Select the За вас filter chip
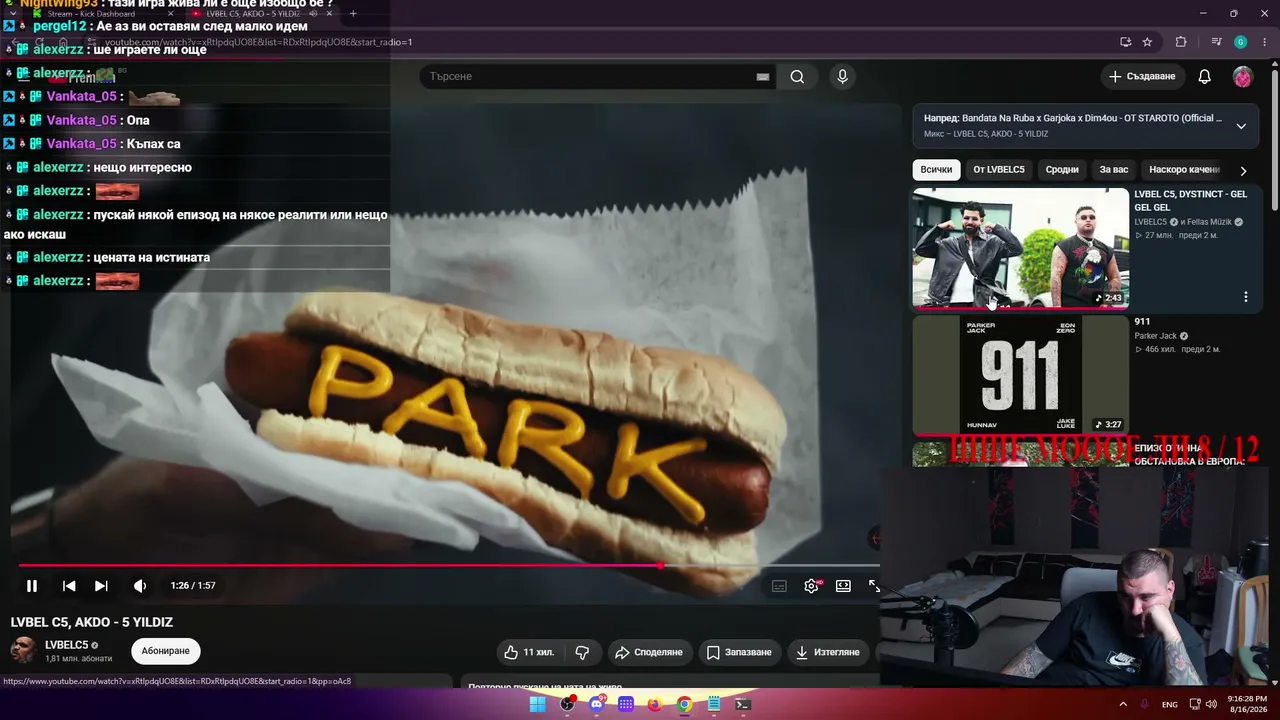1280x720 pixels. (1114, 170)
